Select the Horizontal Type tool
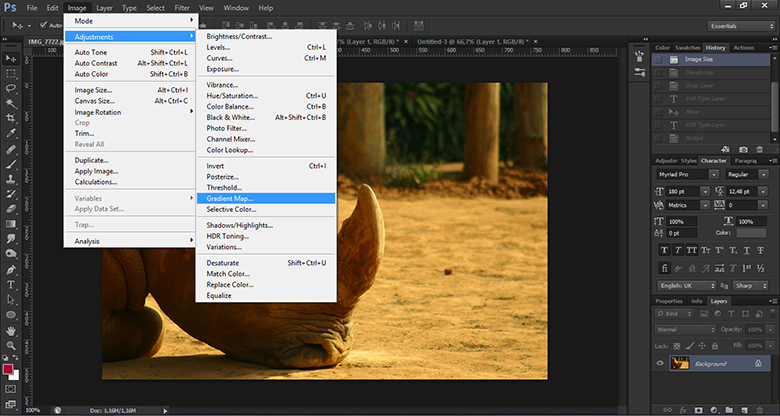Image resolution: width=780 pixels, height=416 pixels. pos(10,284)
